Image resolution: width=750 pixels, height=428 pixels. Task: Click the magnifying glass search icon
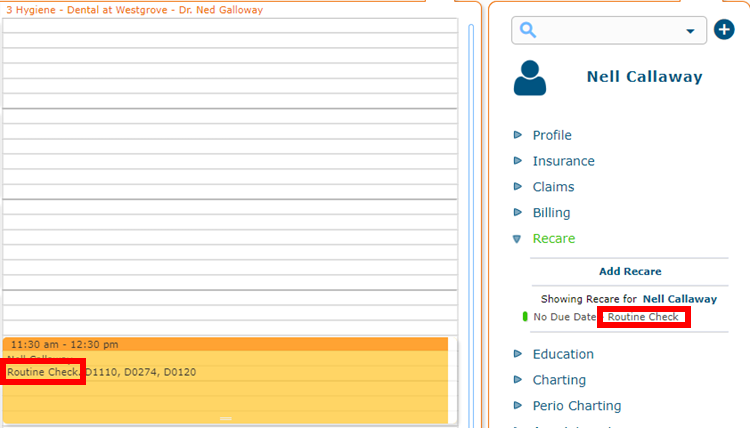point(528,30)
